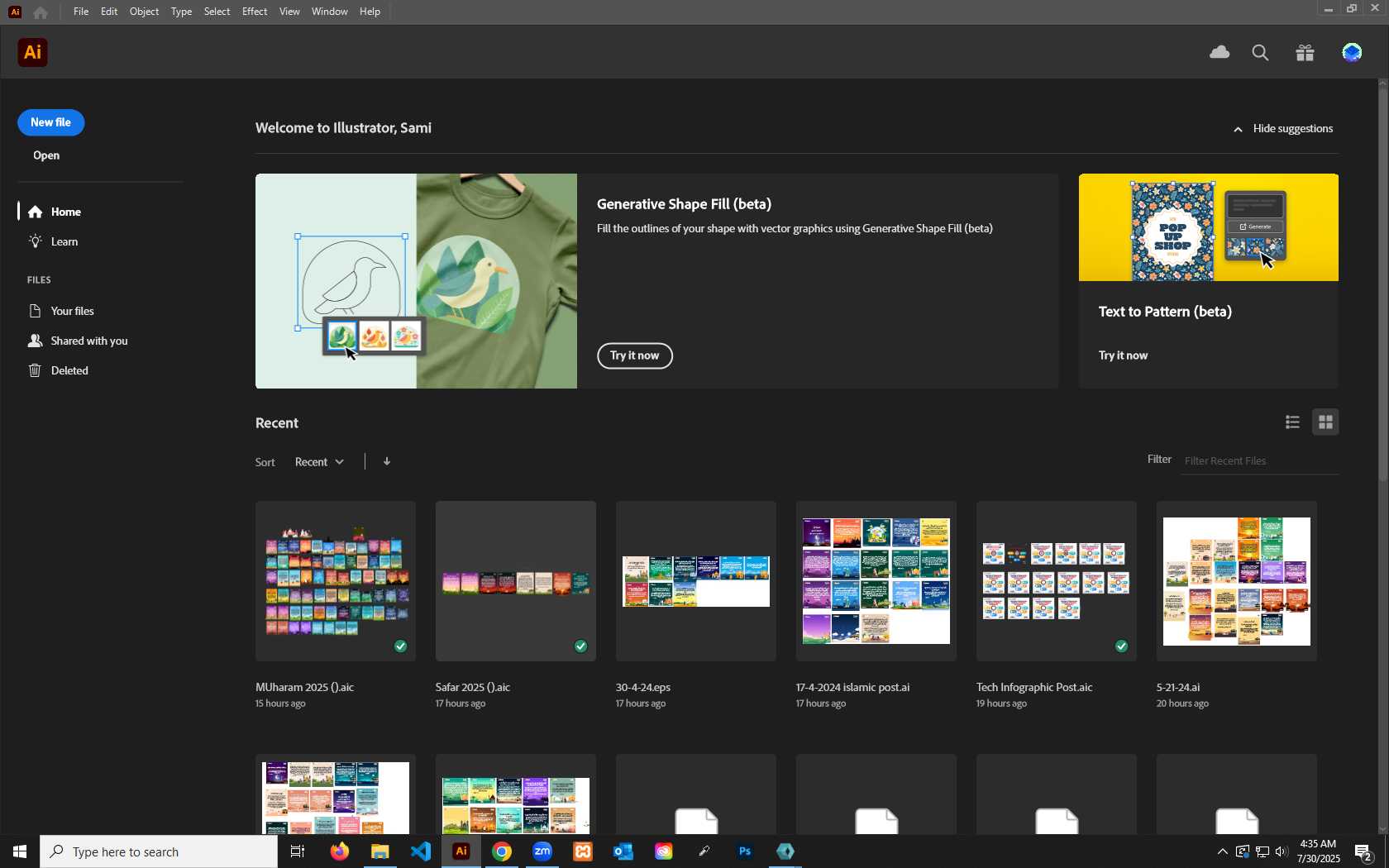Open Creative Cloud from the taskbar
Viewport: 1389px width, 868px height.
pyautogui.click(x=664, y=851)
